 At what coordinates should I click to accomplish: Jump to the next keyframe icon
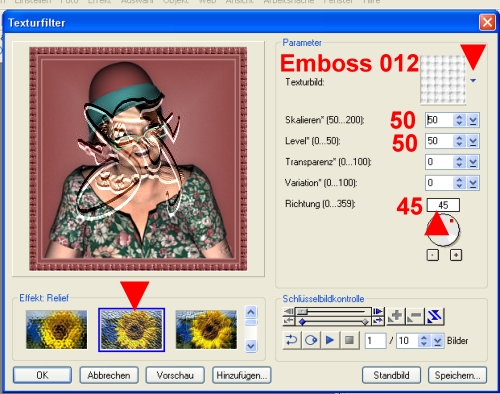click(378, 321)
